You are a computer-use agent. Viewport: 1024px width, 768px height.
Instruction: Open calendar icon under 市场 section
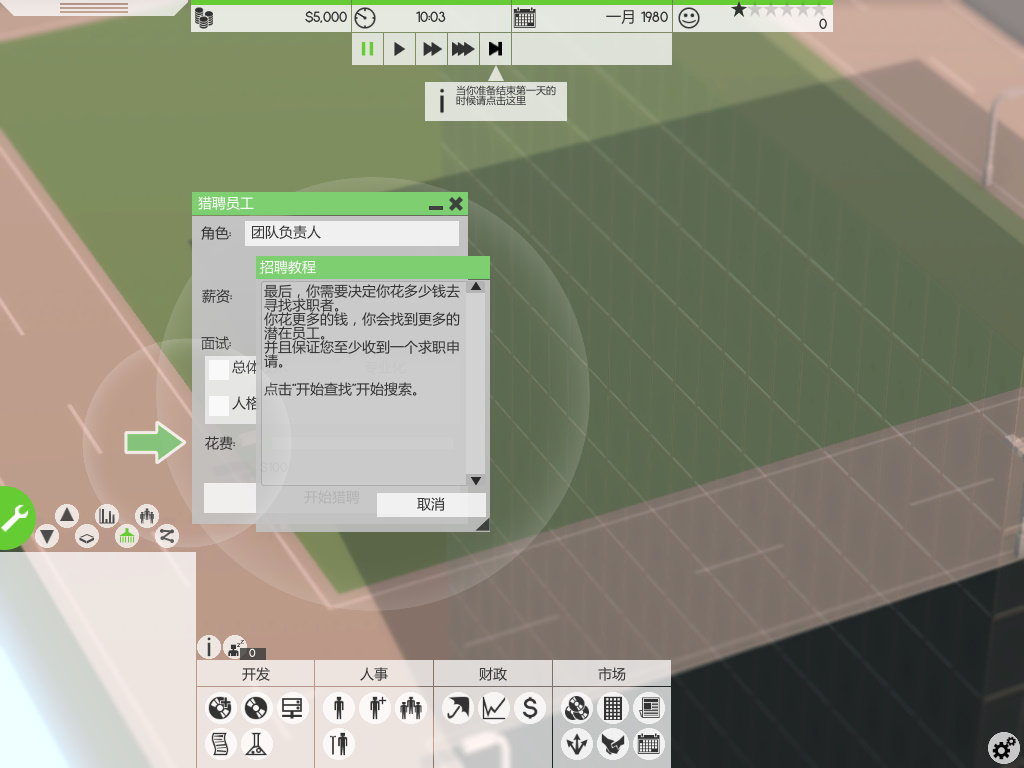648,743
